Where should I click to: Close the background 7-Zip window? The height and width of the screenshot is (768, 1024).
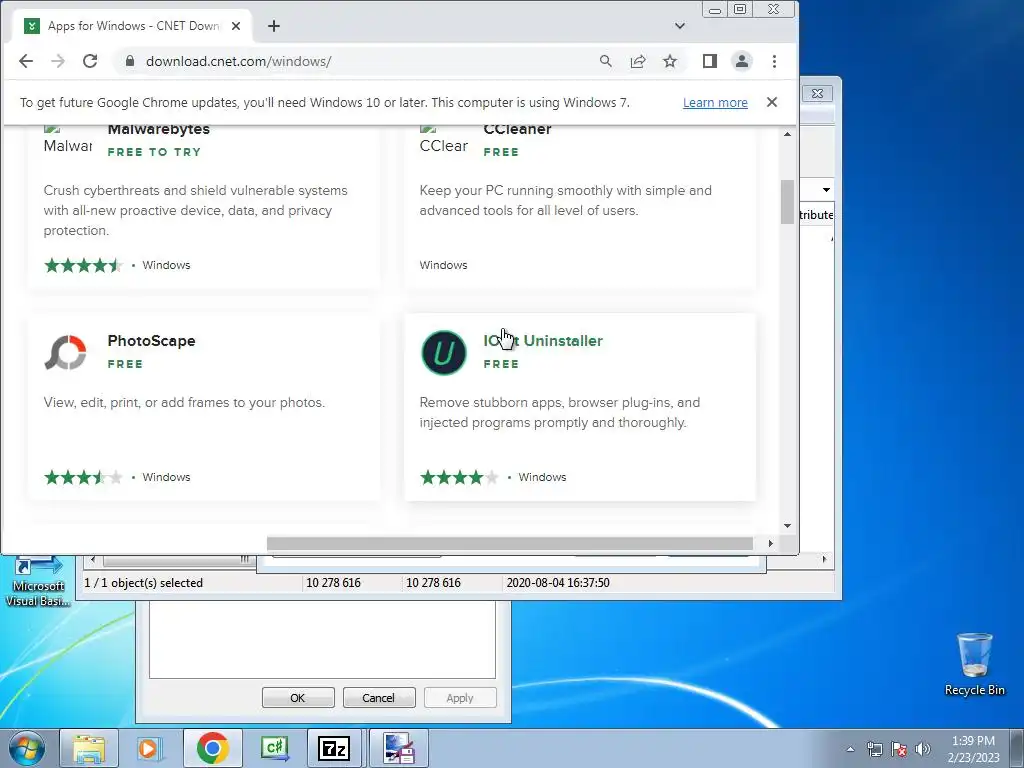click(x=817, y=93)
